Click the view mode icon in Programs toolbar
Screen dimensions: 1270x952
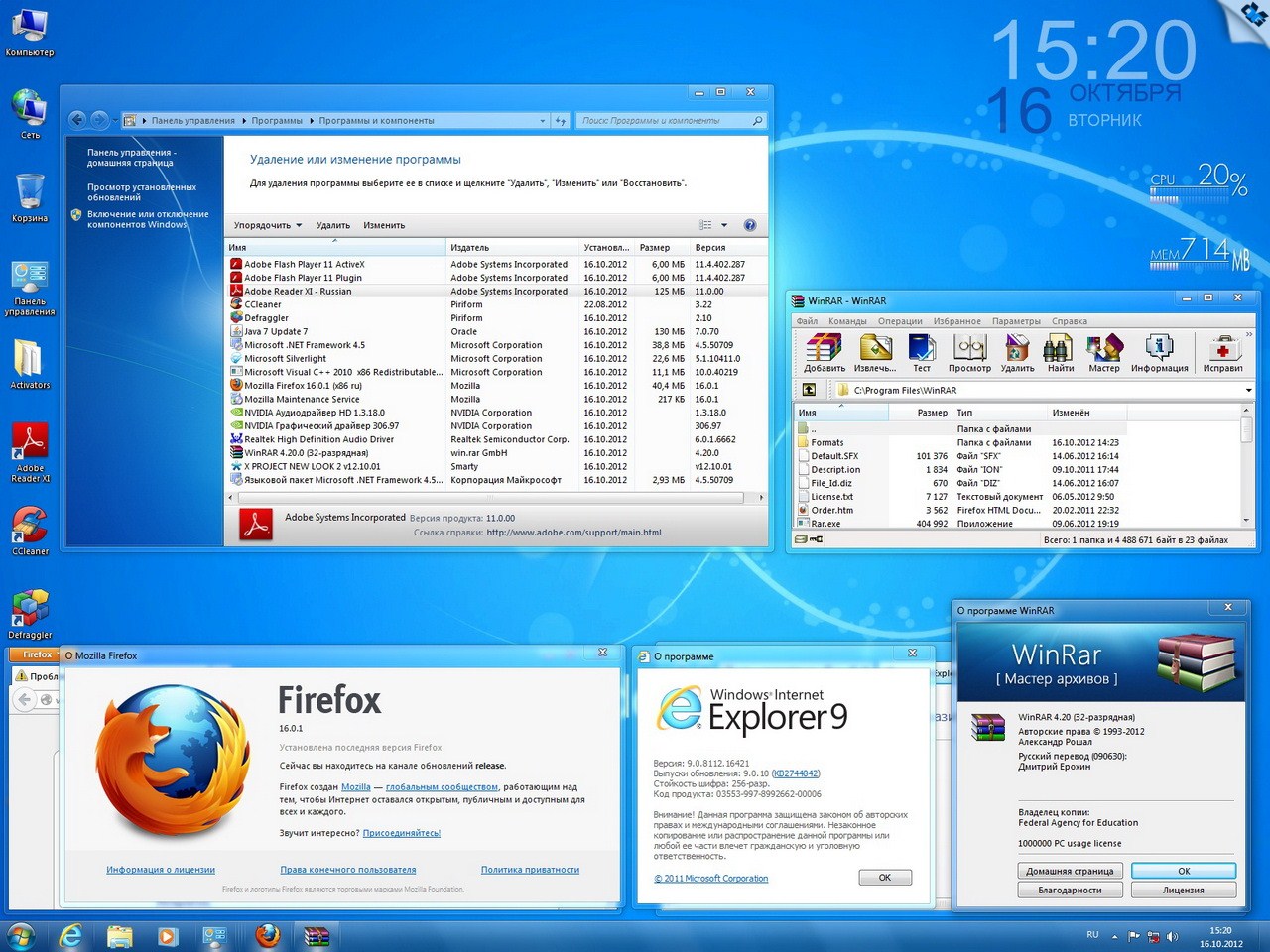tap(705, 225)
